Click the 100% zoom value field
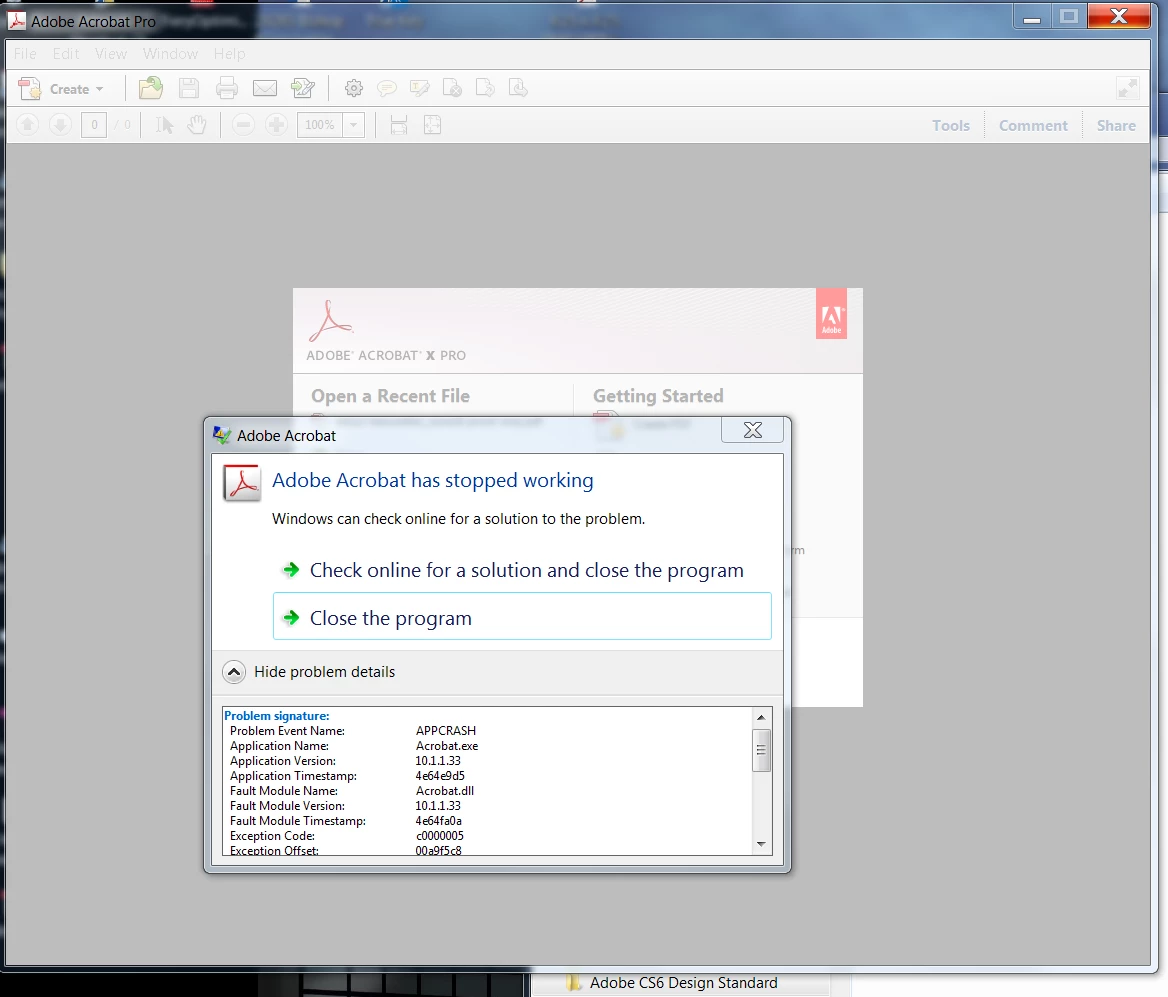 pos(320,124)
